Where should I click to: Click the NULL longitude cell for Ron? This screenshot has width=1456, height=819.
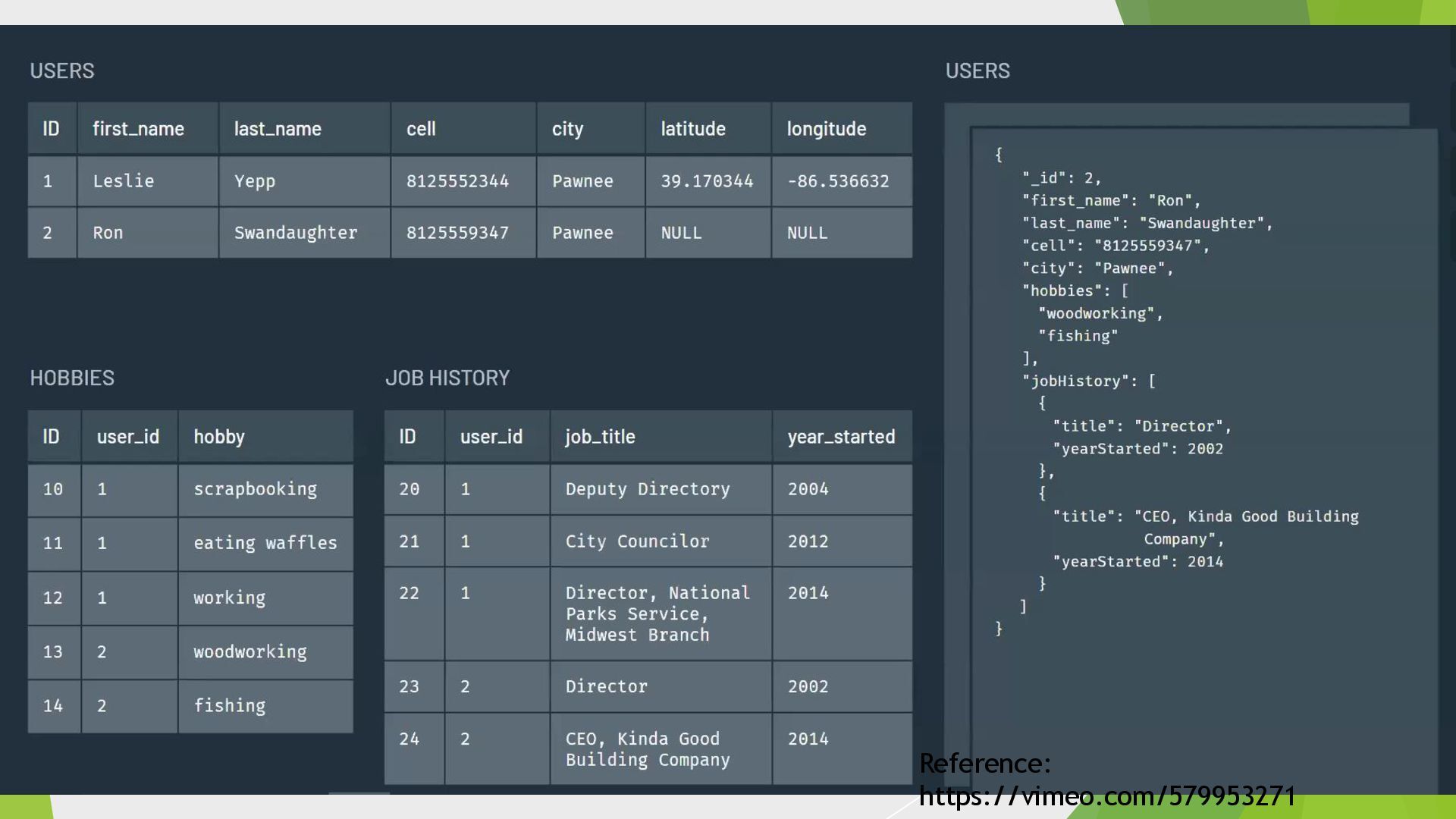coord(842,233)
